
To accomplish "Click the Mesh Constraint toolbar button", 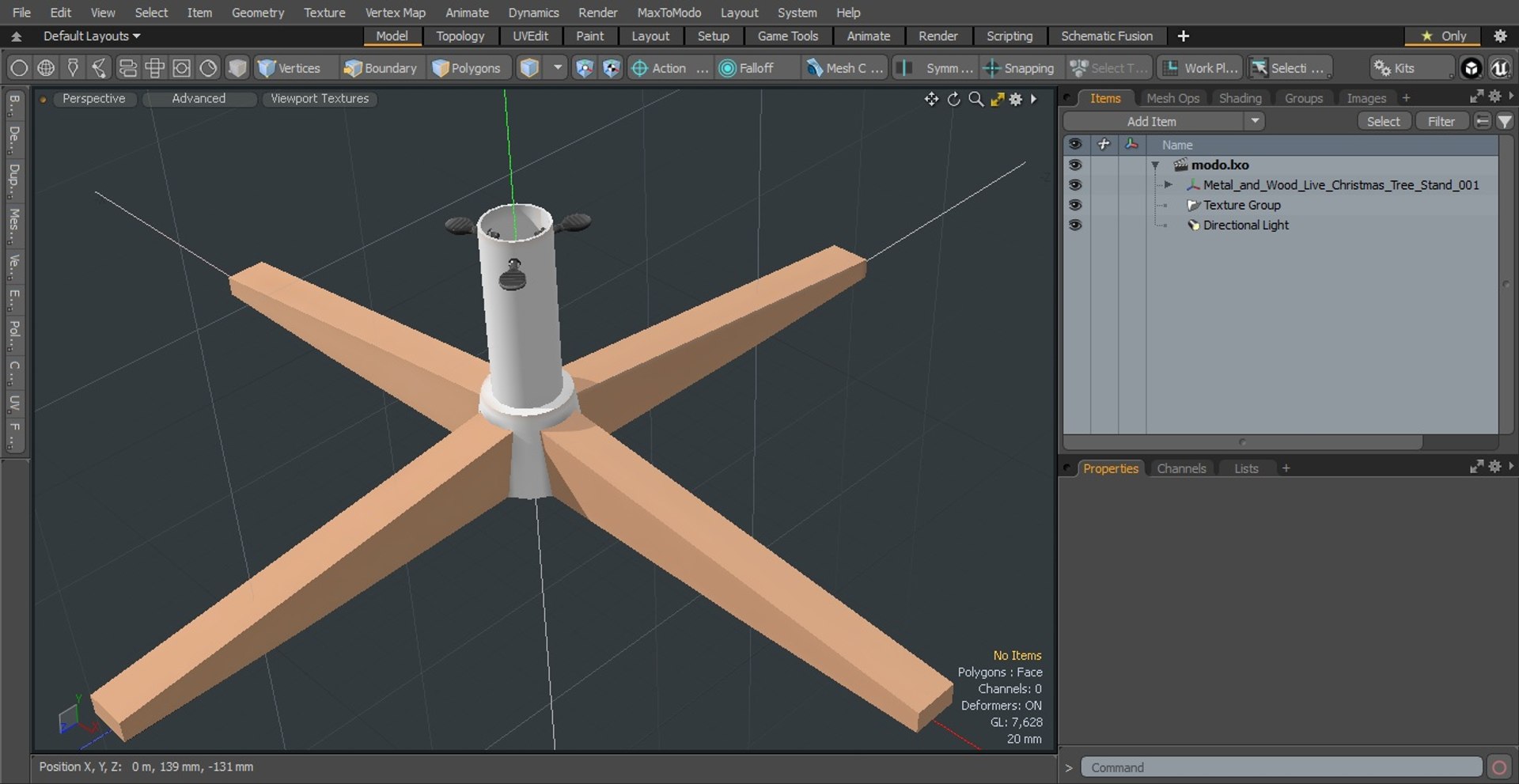I will [844, 68].
